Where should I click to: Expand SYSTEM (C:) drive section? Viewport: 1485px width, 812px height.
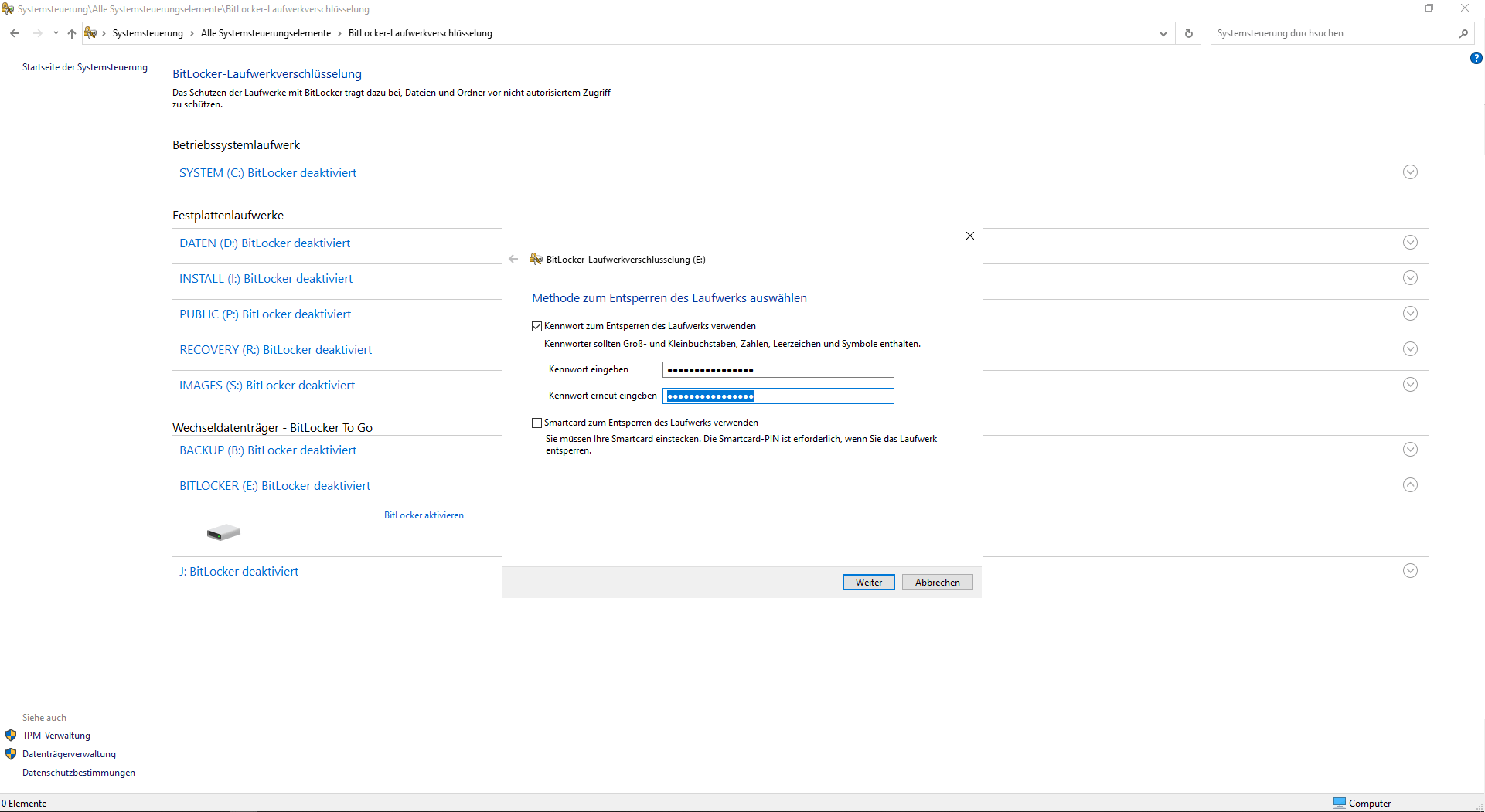tap(1410, 172)
